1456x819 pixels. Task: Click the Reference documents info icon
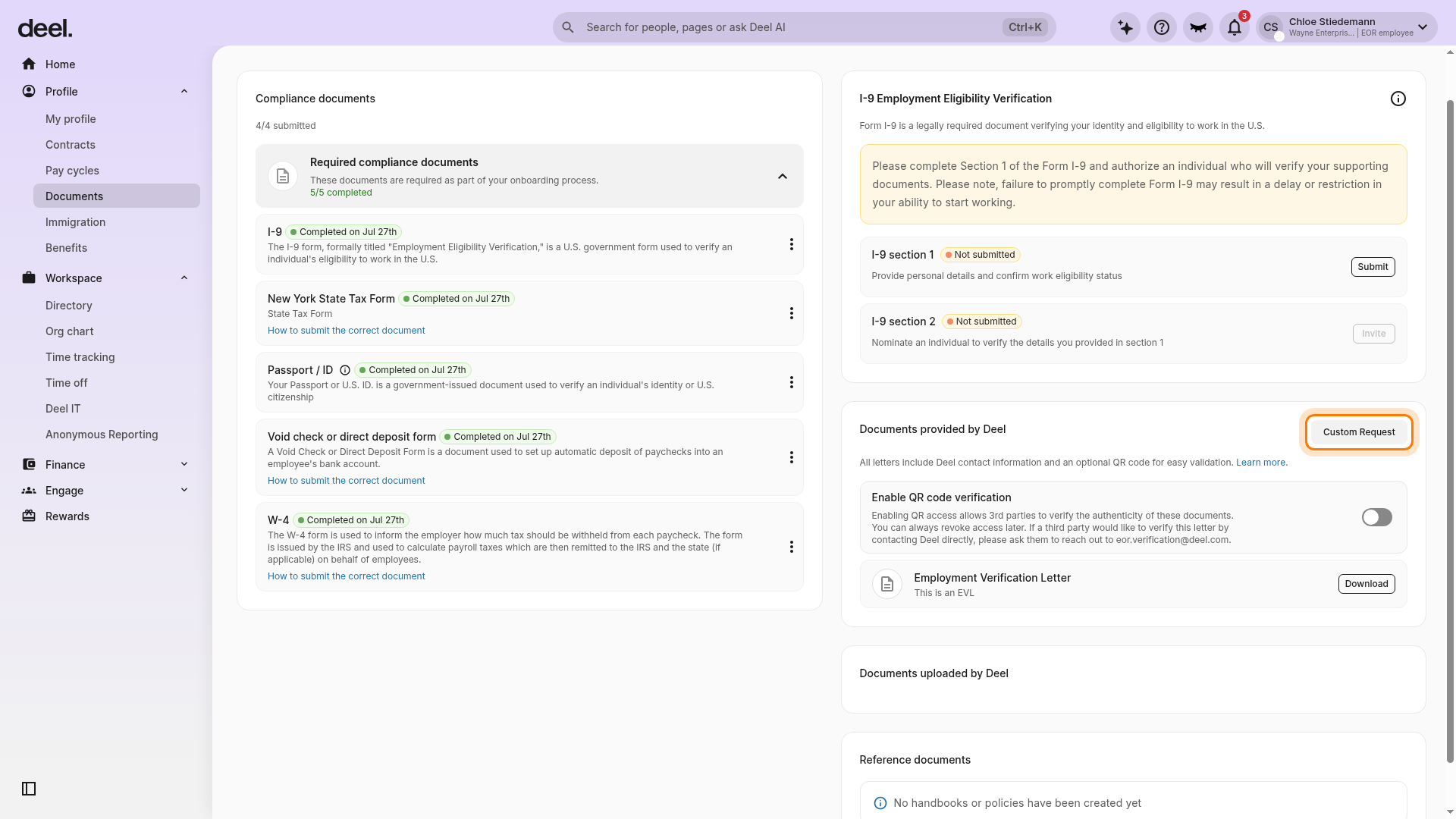coord(880,803)
